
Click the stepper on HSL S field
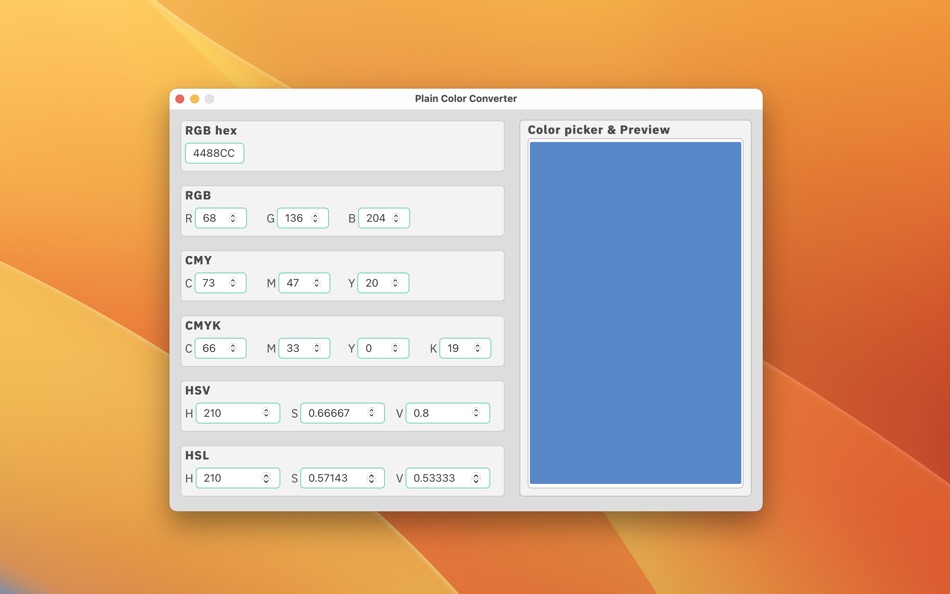(371, 478)
